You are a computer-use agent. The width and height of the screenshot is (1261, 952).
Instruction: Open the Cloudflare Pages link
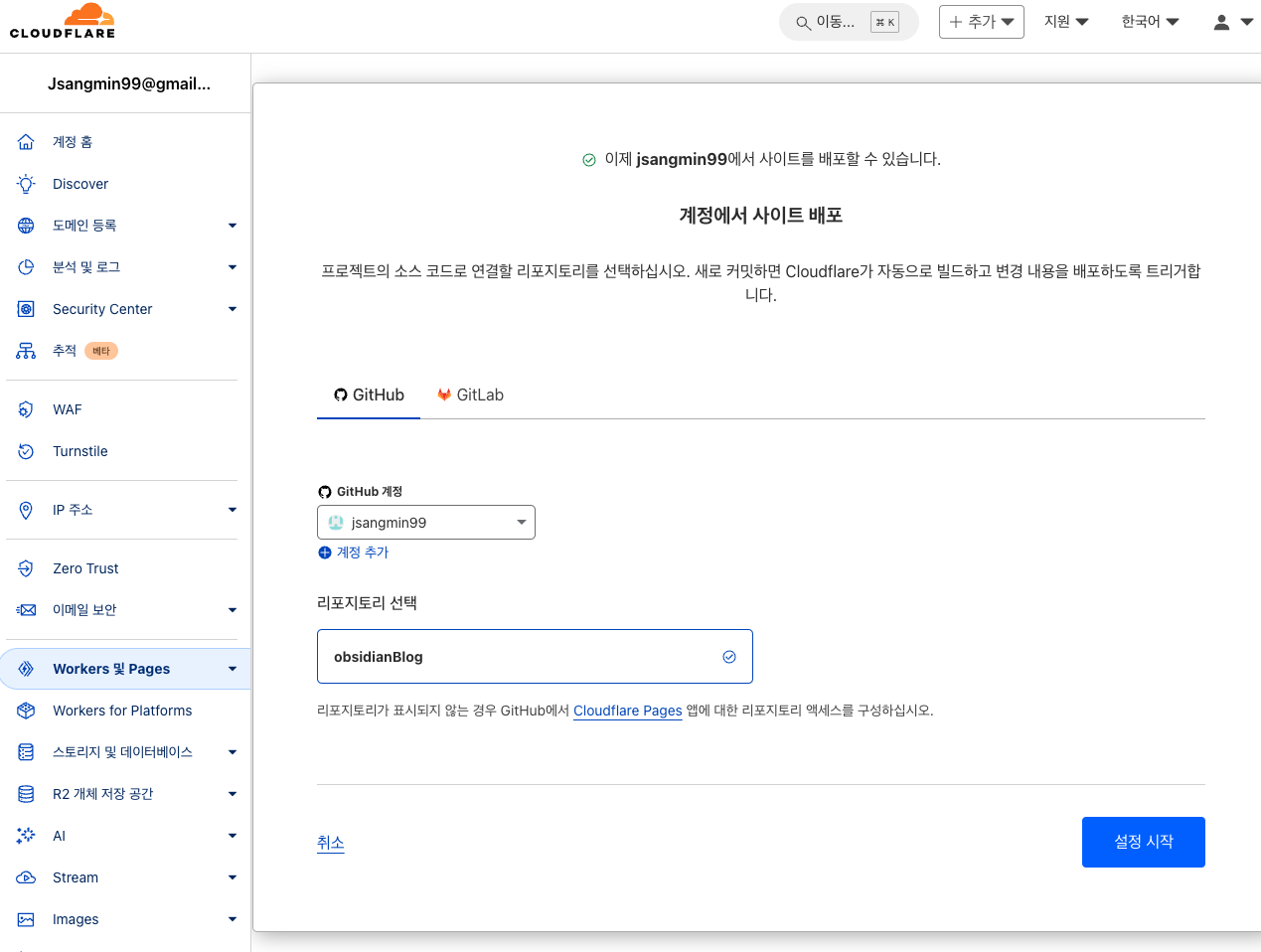point(628,711)
